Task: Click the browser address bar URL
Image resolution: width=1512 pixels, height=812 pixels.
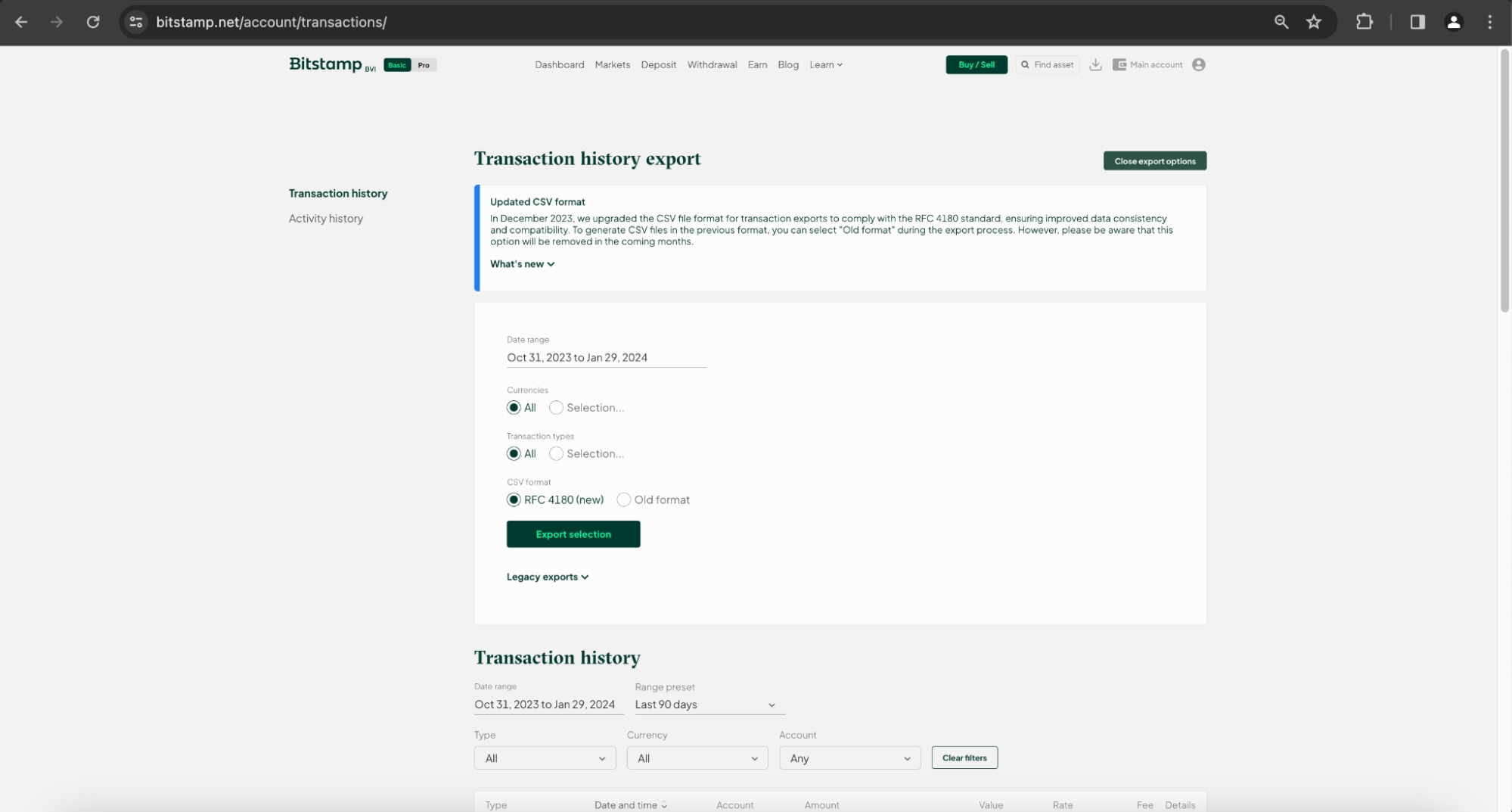Action: 271,22
